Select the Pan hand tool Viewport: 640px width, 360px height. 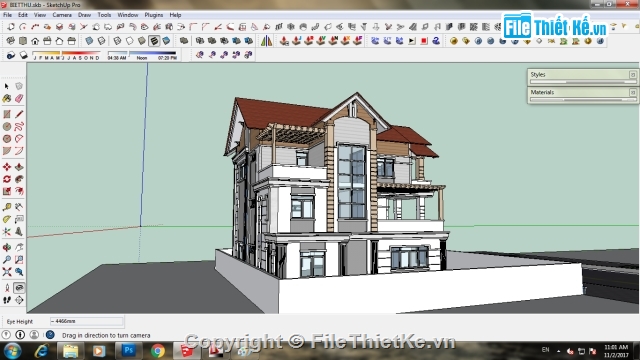click(19, 247)
